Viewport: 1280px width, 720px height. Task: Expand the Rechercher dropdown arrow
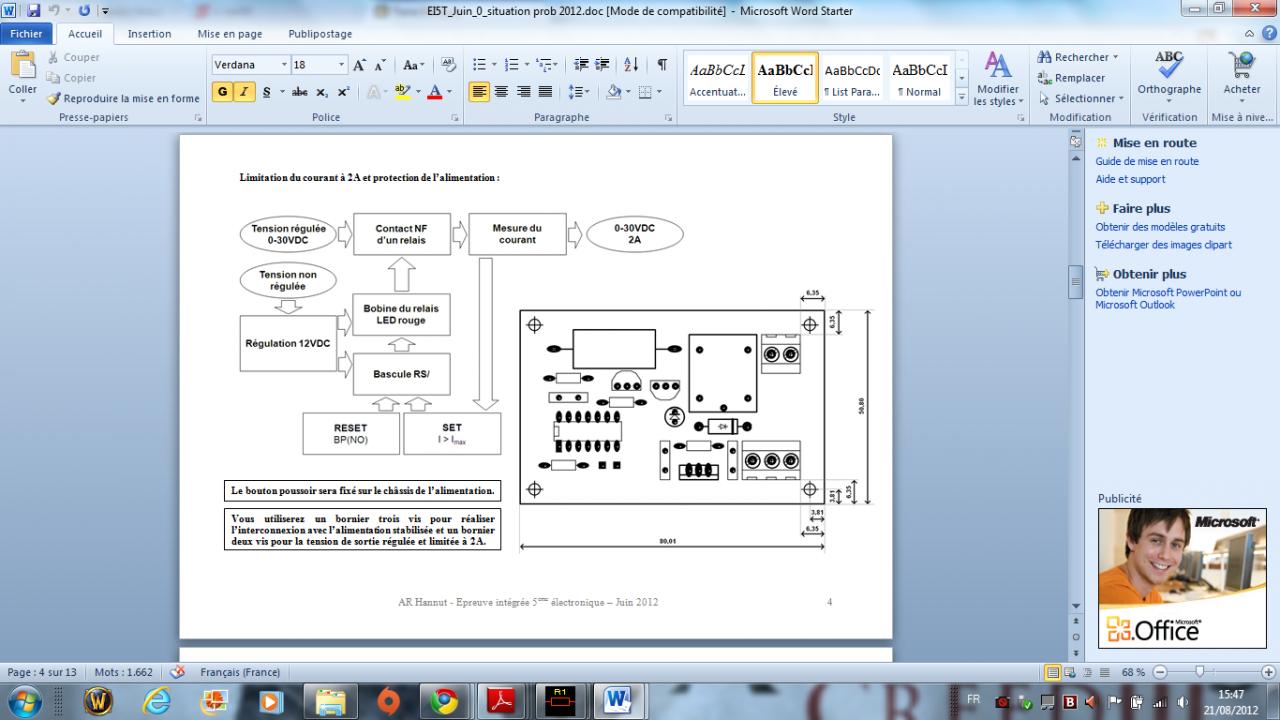pyautogui.click(x=1115, y=57)
